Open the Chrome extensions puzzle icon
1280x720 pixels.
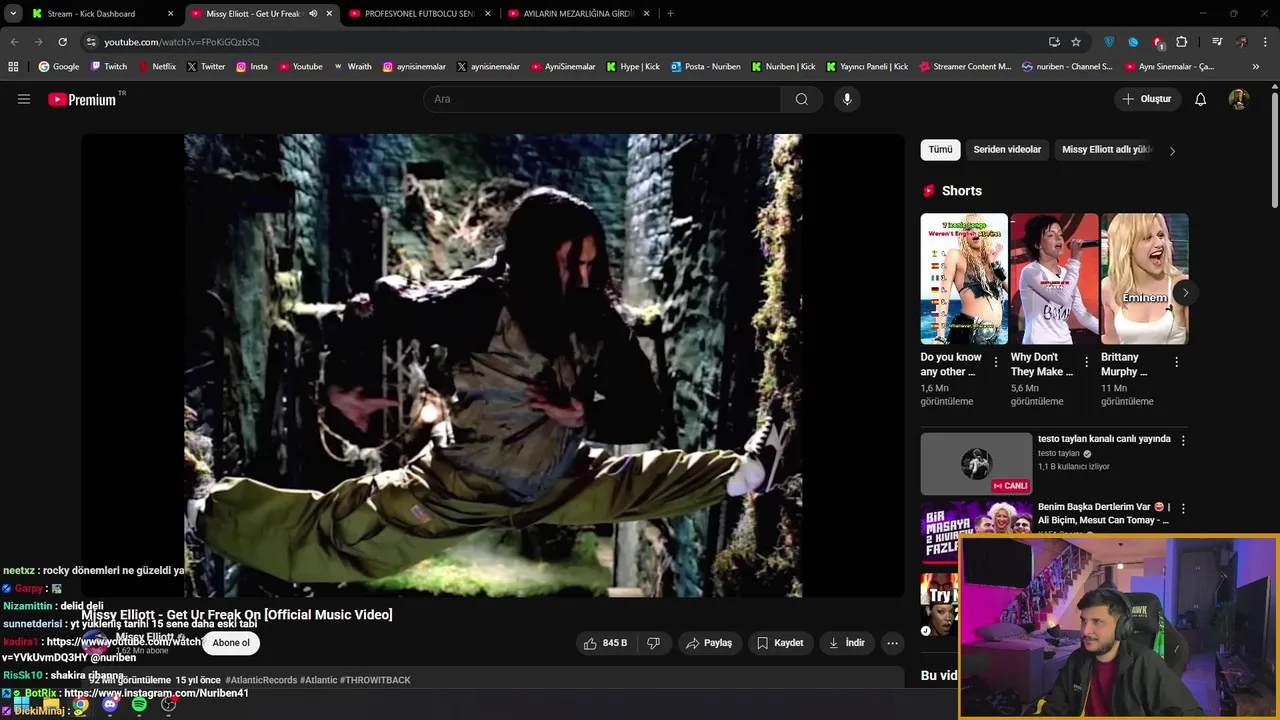click(1182, 42)
